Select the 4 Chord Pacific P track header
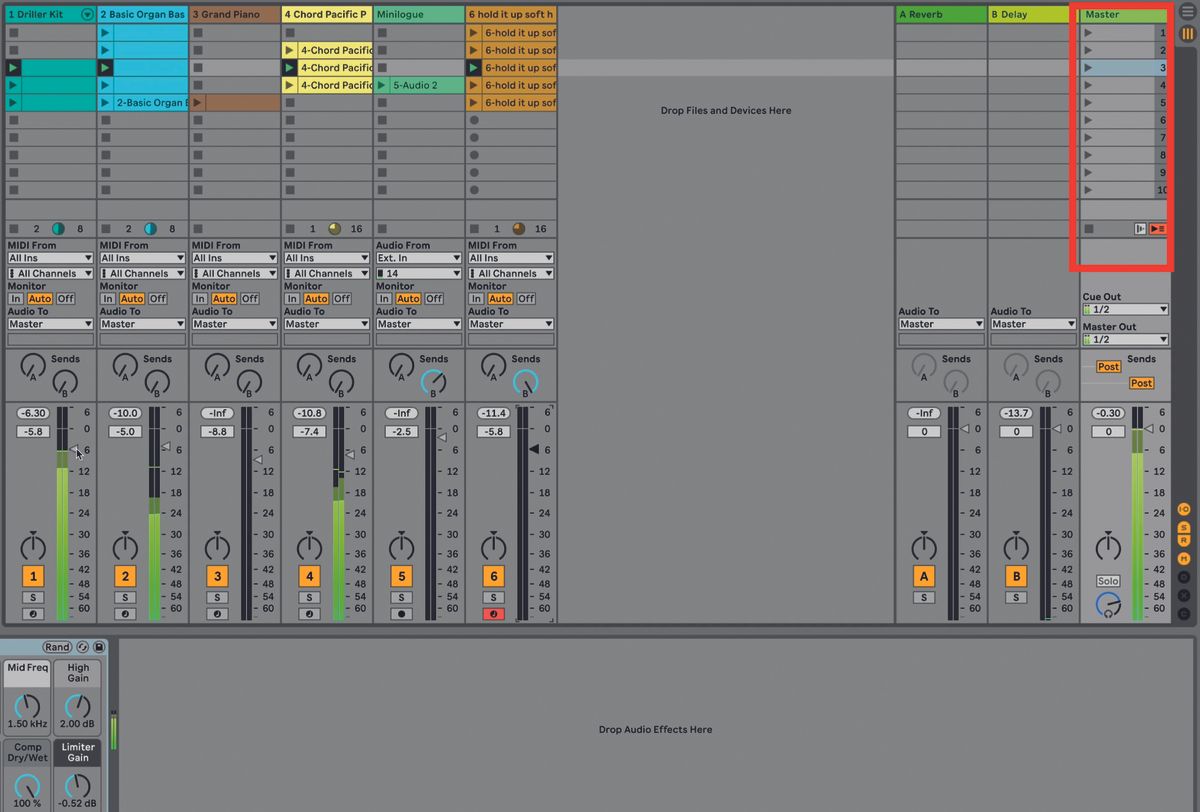The height and width of the screenshot is (812, 1200). [325, 14]
